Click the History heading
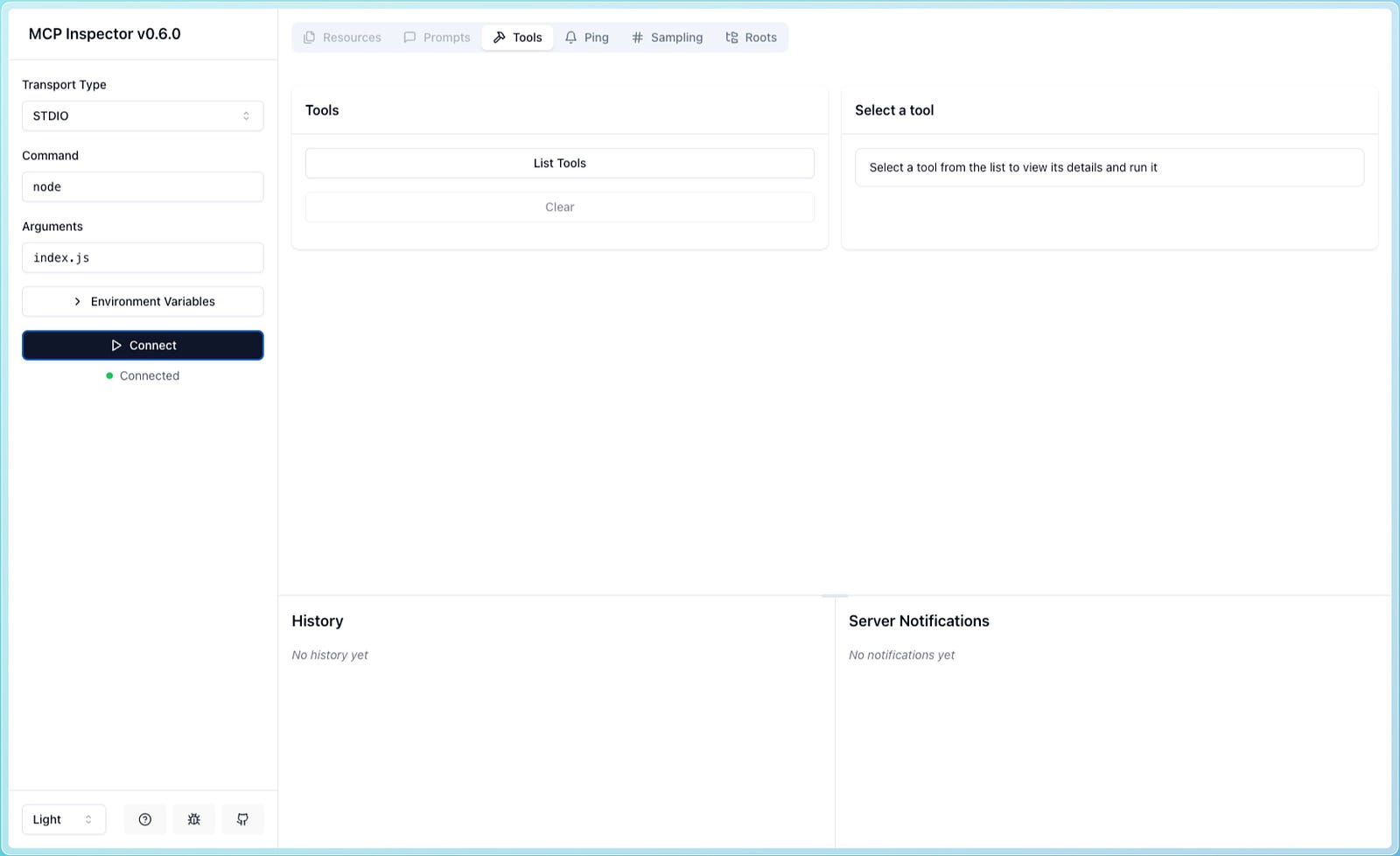Screen dimensions: 1400x856 coord(318,621)
